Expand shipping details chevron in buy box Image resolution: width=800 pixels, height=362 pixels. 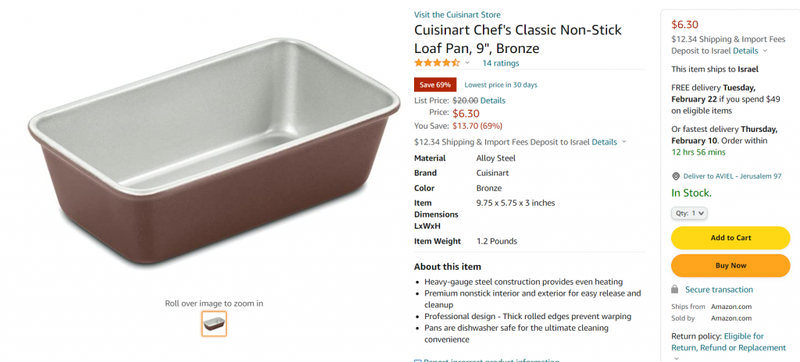coord(764,51)
